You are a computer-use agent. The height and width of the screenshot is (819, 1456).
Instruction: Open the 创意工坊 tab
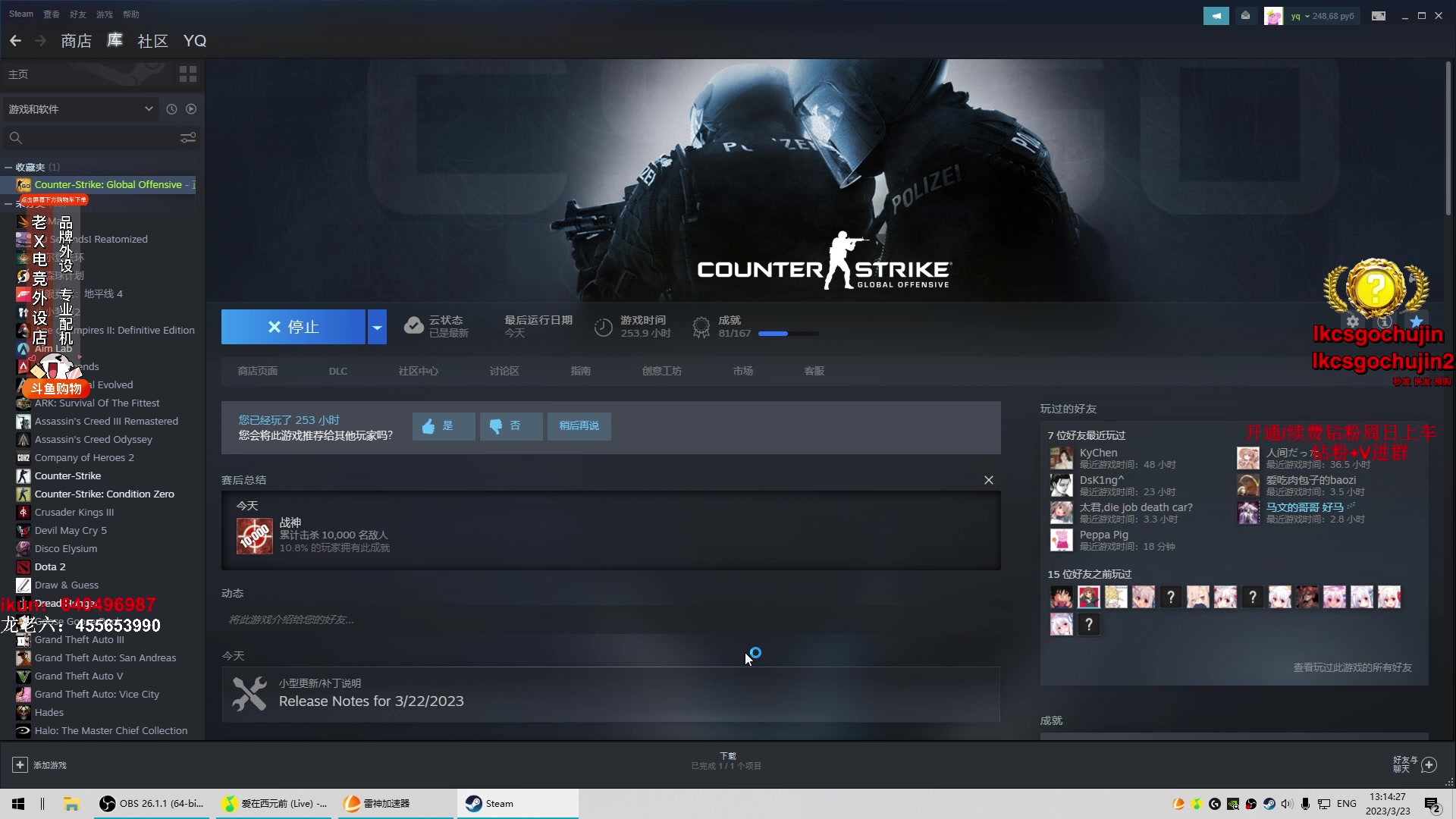click(x=662, y=371)
